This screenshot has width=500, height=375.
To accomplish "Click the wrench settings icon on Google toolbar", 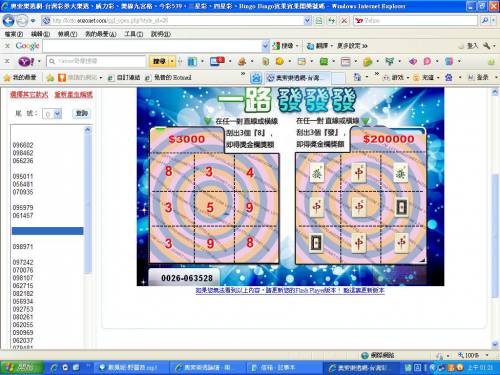I will (x=487, y=46).
